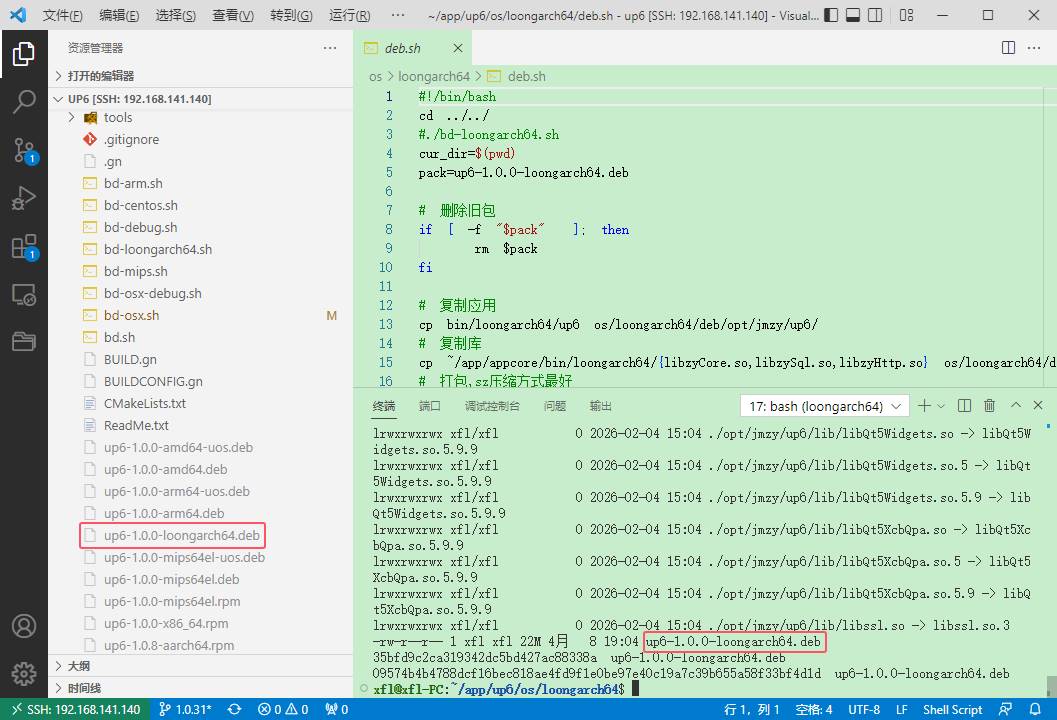Open the 文件(F) menu

[62, 16]
